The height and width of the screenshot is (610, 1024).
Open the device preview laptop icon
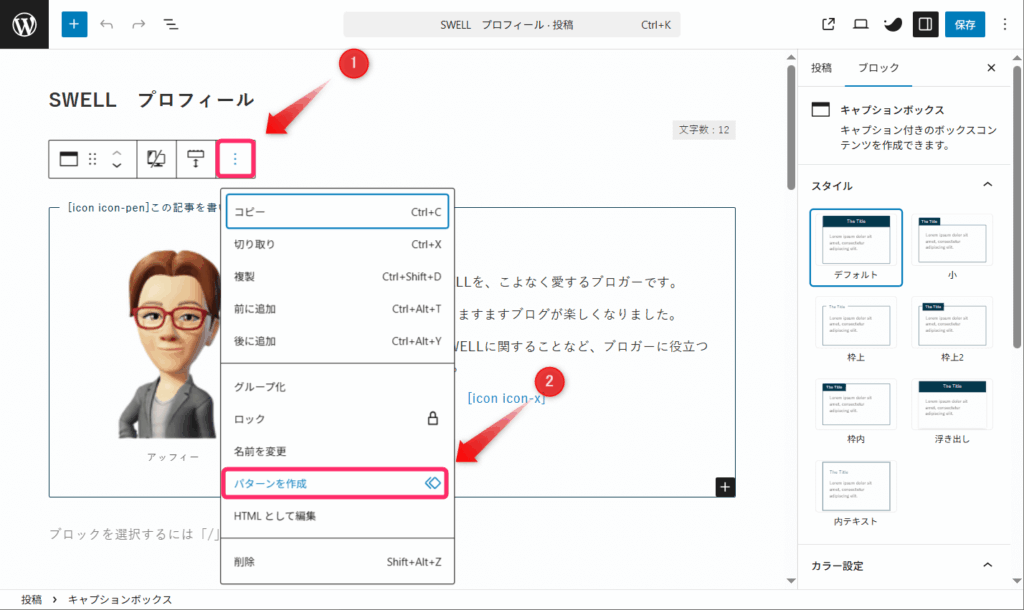pos(861,24)
